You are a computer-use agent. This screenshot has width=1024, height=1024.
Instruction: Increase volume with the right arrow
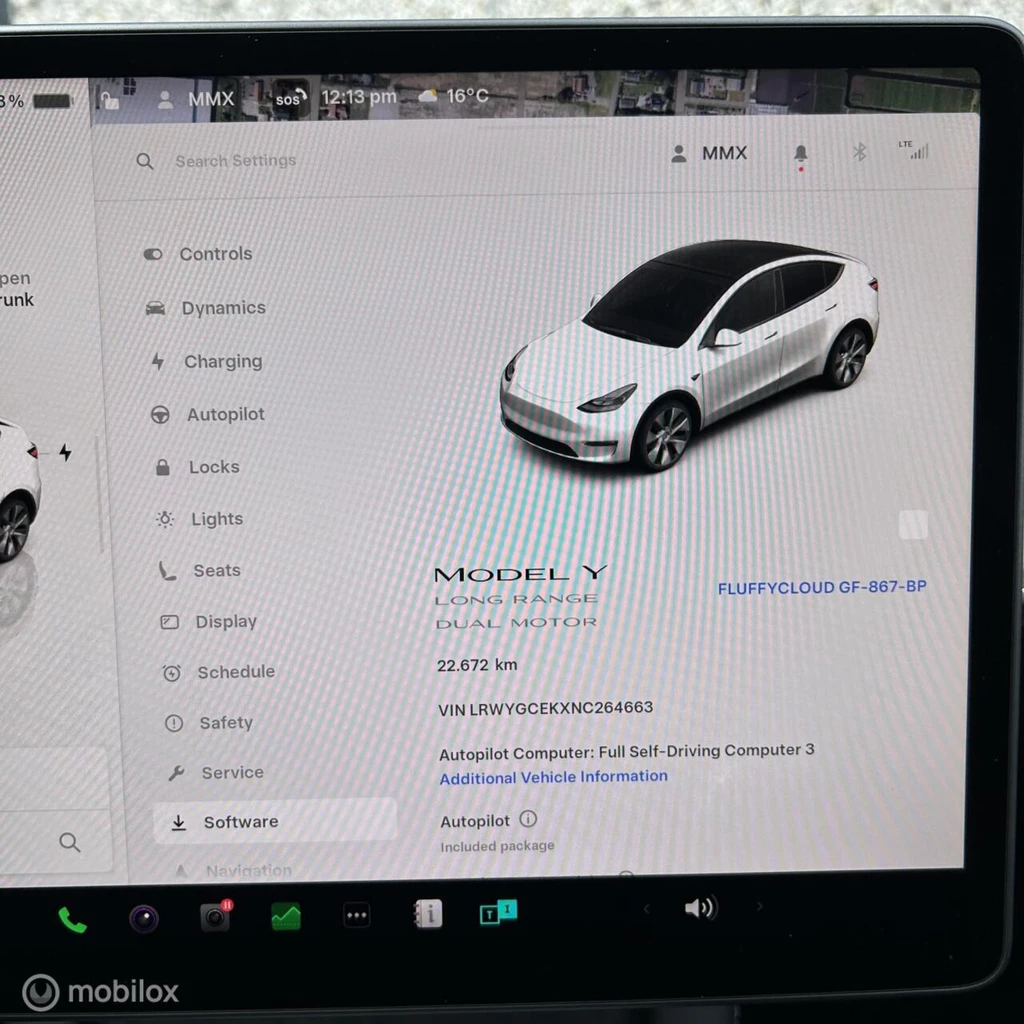tap(760, 906)
